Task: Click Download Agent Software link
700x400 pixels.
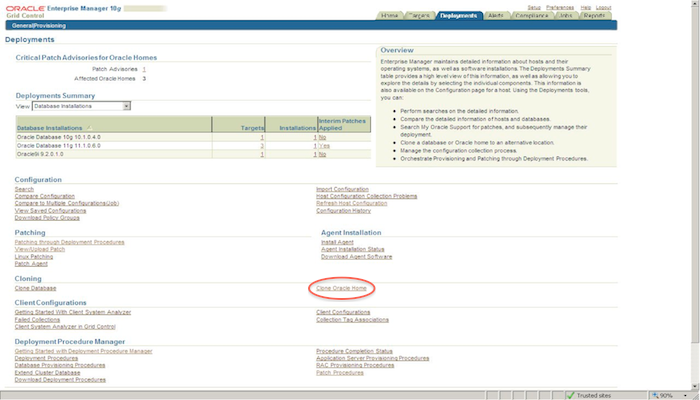Action: [356, 257]
